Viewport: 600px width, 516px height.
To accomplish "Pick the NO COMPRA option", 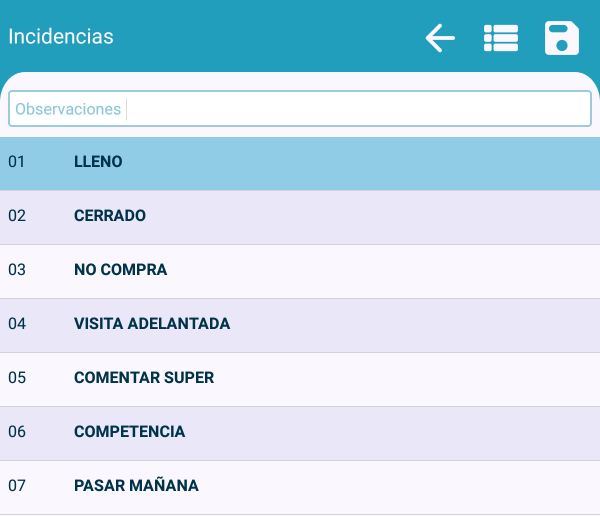I will point(121,270).
